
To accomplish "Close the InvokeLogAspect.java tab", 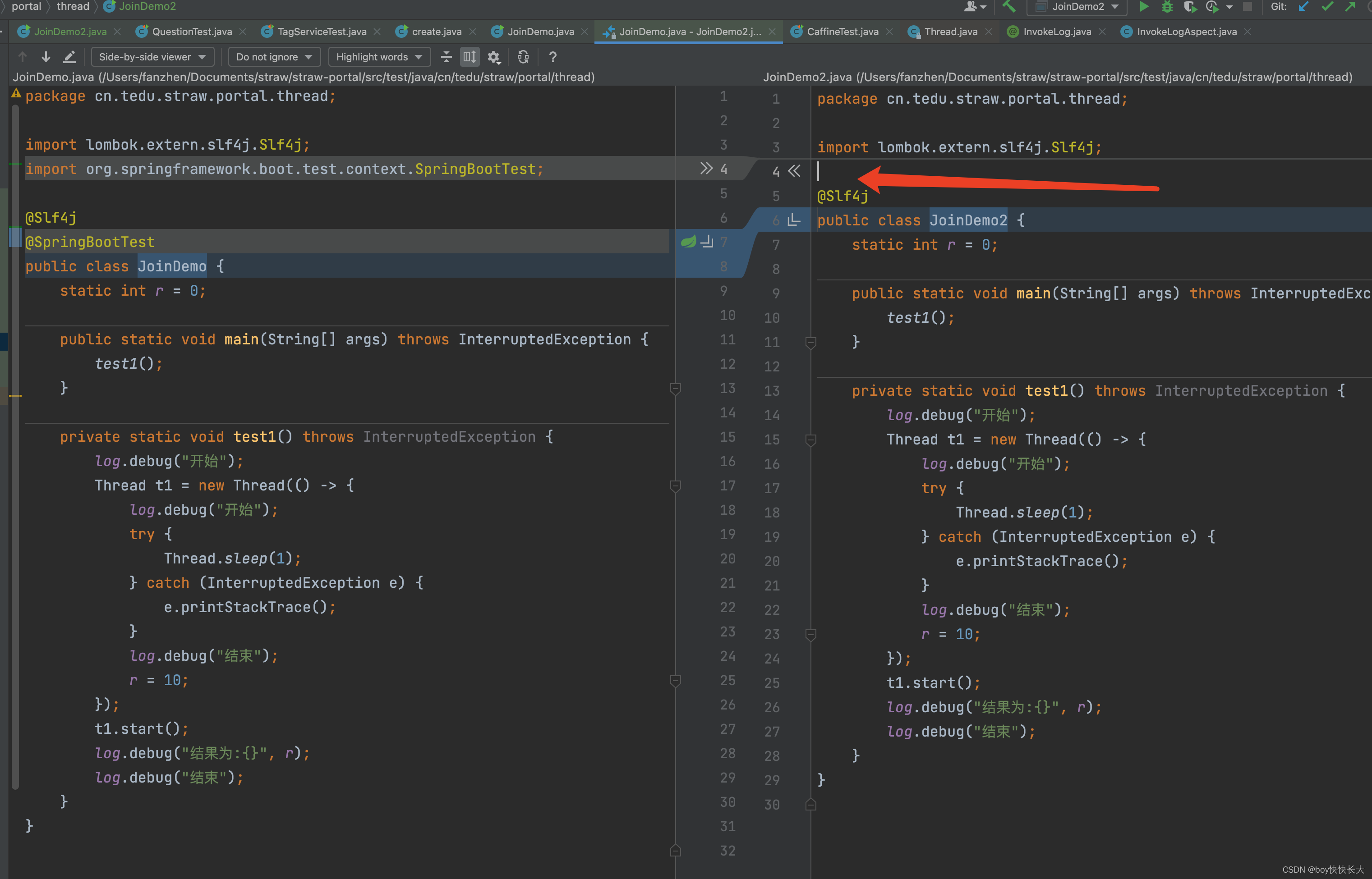I will tap(1247, 32).
